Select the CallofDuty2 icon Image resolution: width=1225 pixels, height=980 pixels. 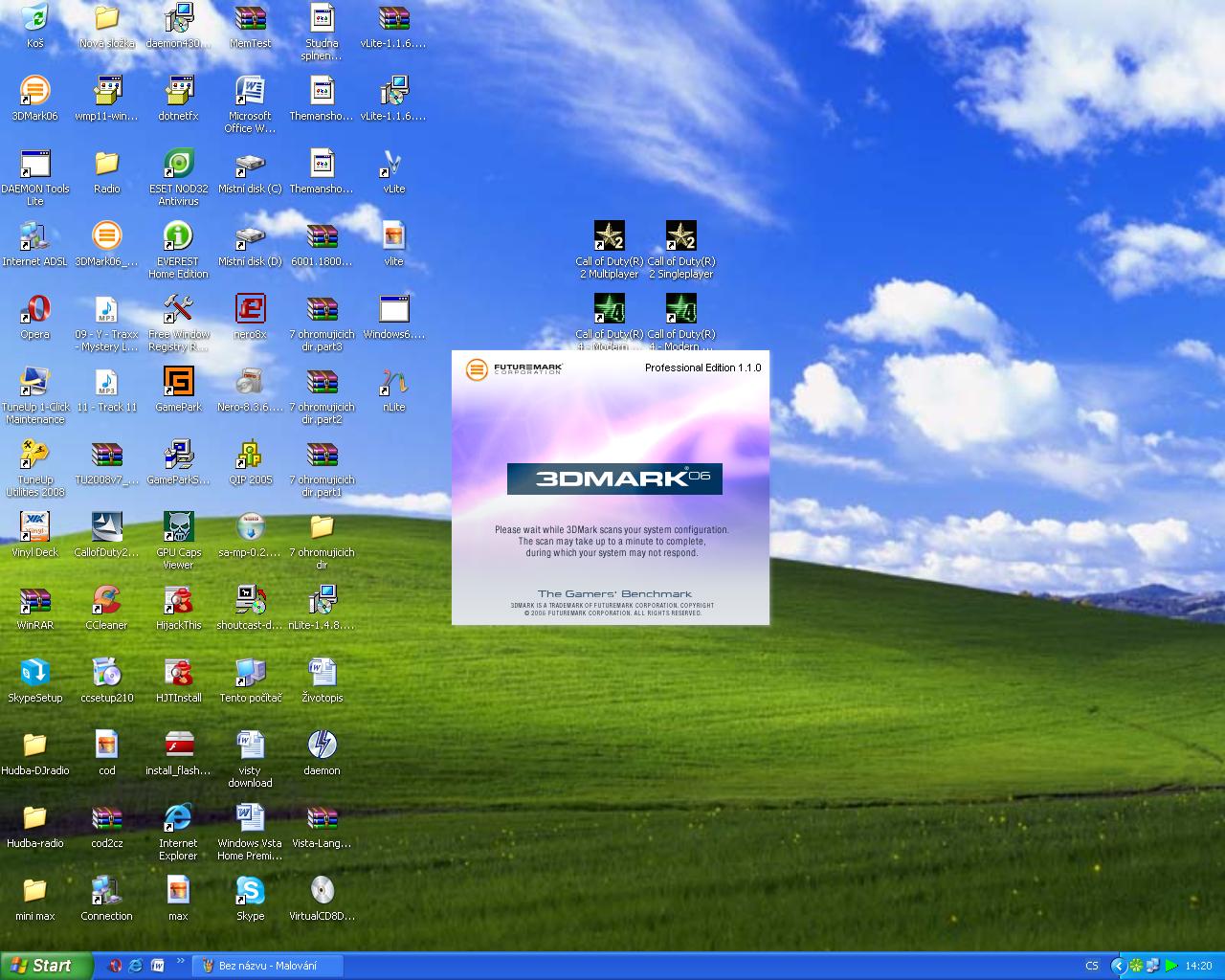tap(107, 527)
